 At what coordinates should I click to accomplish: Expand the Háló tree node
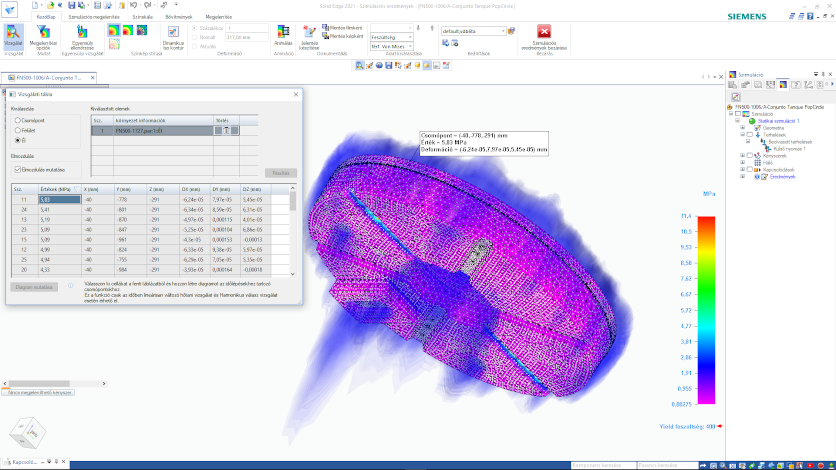(743, 163)
